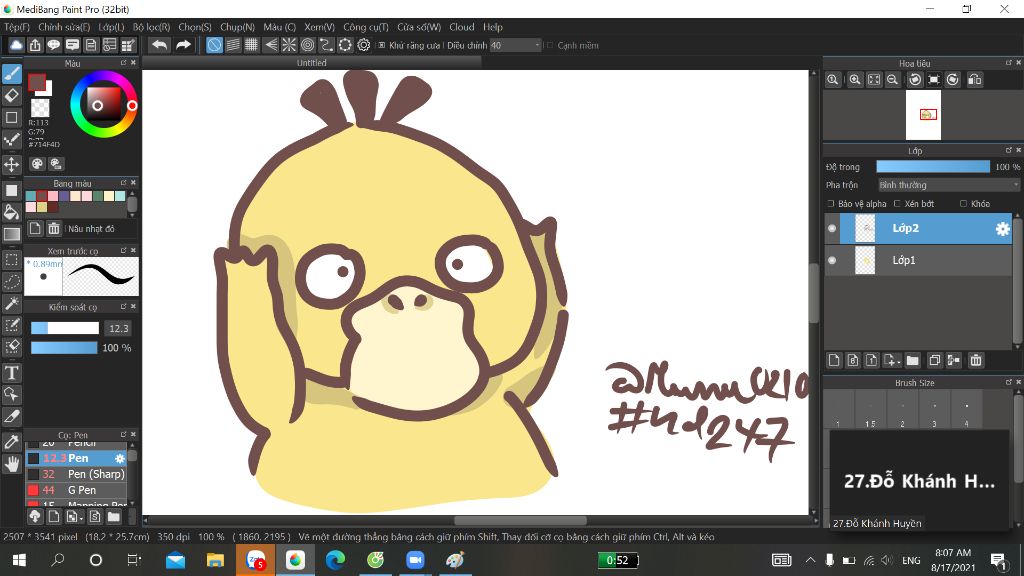Select the Text tool
This screenshot has width=1024, height=576.
click(12, 373)
